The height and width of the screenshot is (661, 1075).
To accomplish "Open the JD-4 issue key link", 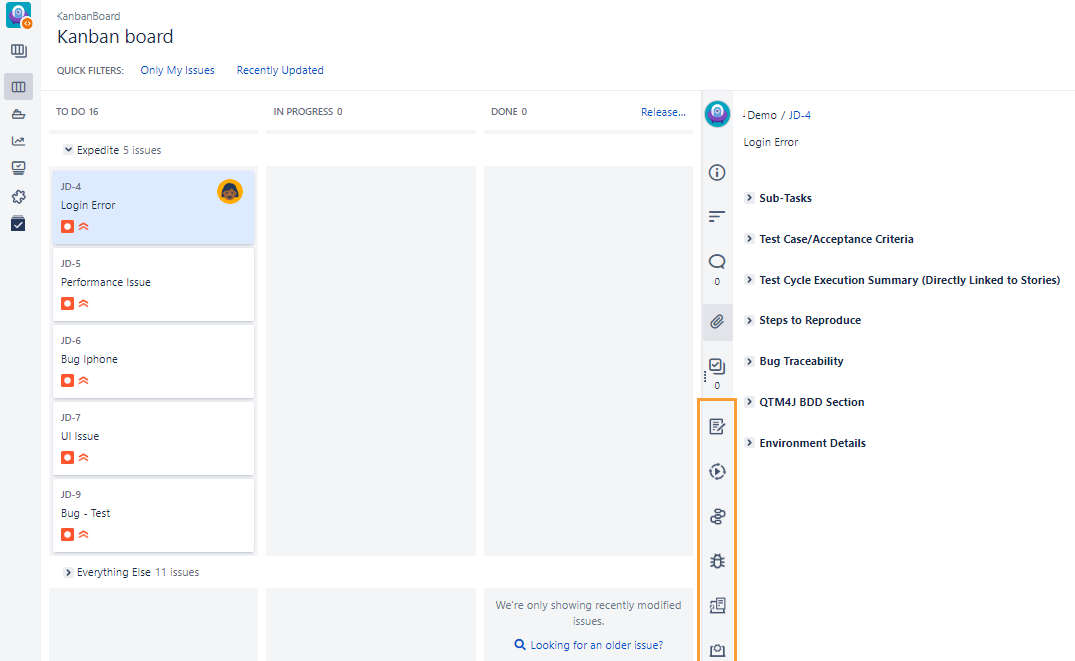I will tap(799, 115).
